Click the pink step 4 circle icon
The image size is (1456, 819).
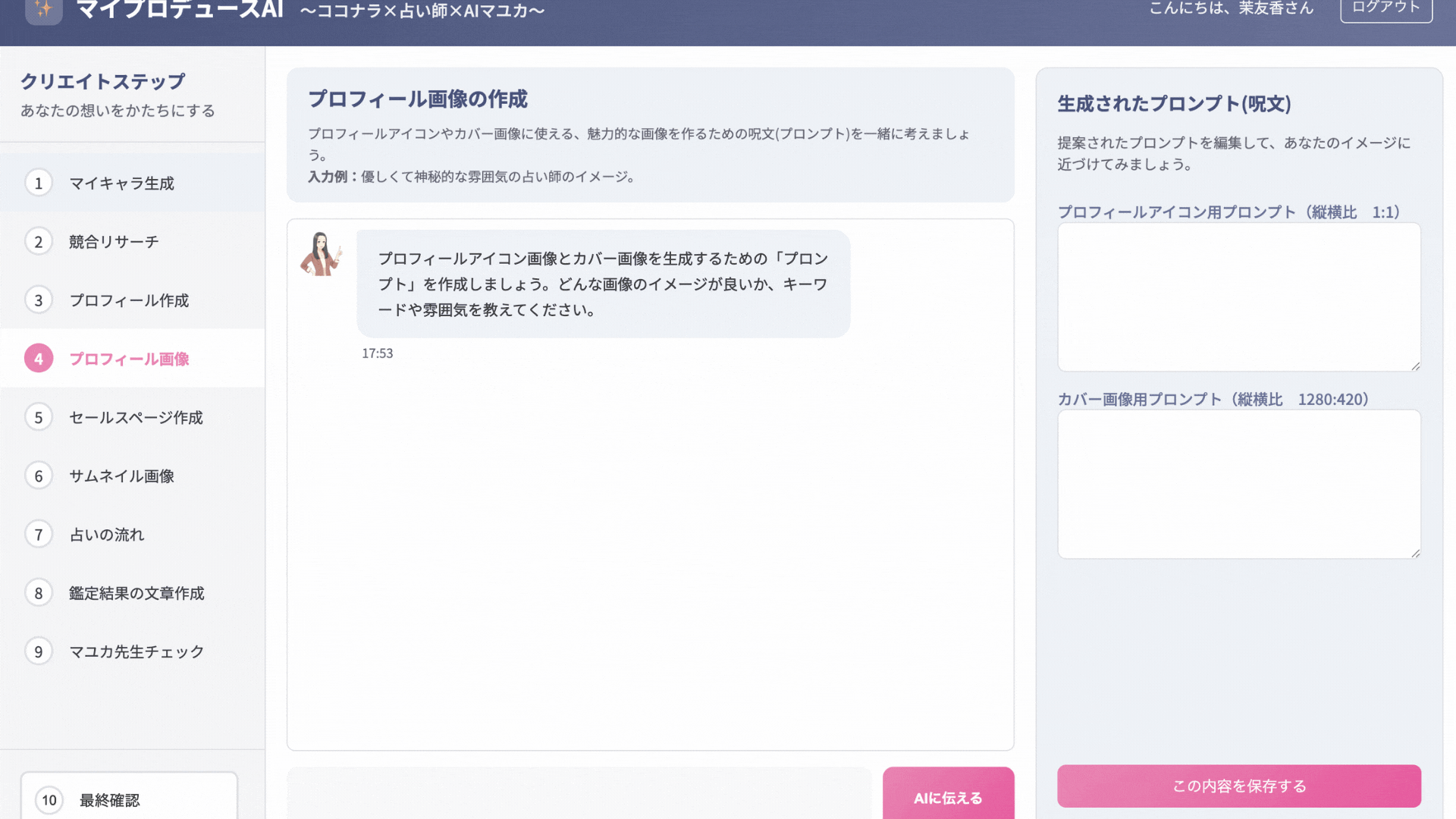coord(39,359)
